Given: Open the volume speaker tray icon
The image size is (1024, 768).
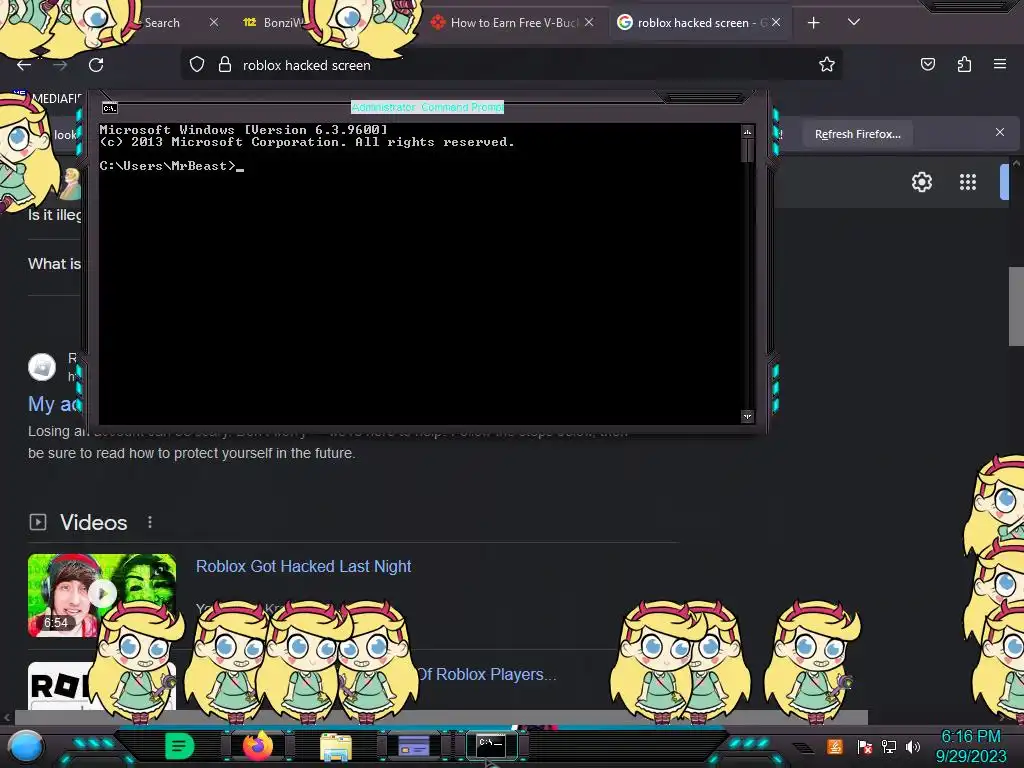Looking at the screenshot, I should click(x=913, y=746).
